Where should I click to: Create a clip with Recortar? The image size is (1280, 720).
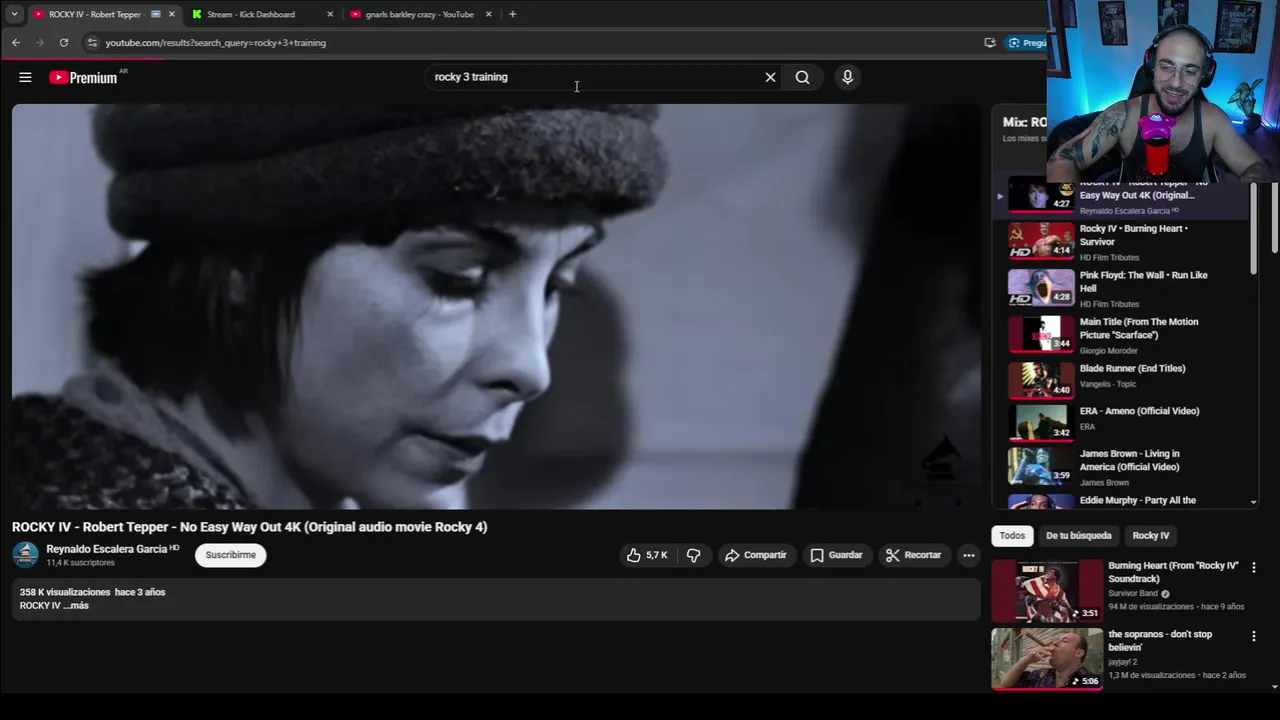913,555
